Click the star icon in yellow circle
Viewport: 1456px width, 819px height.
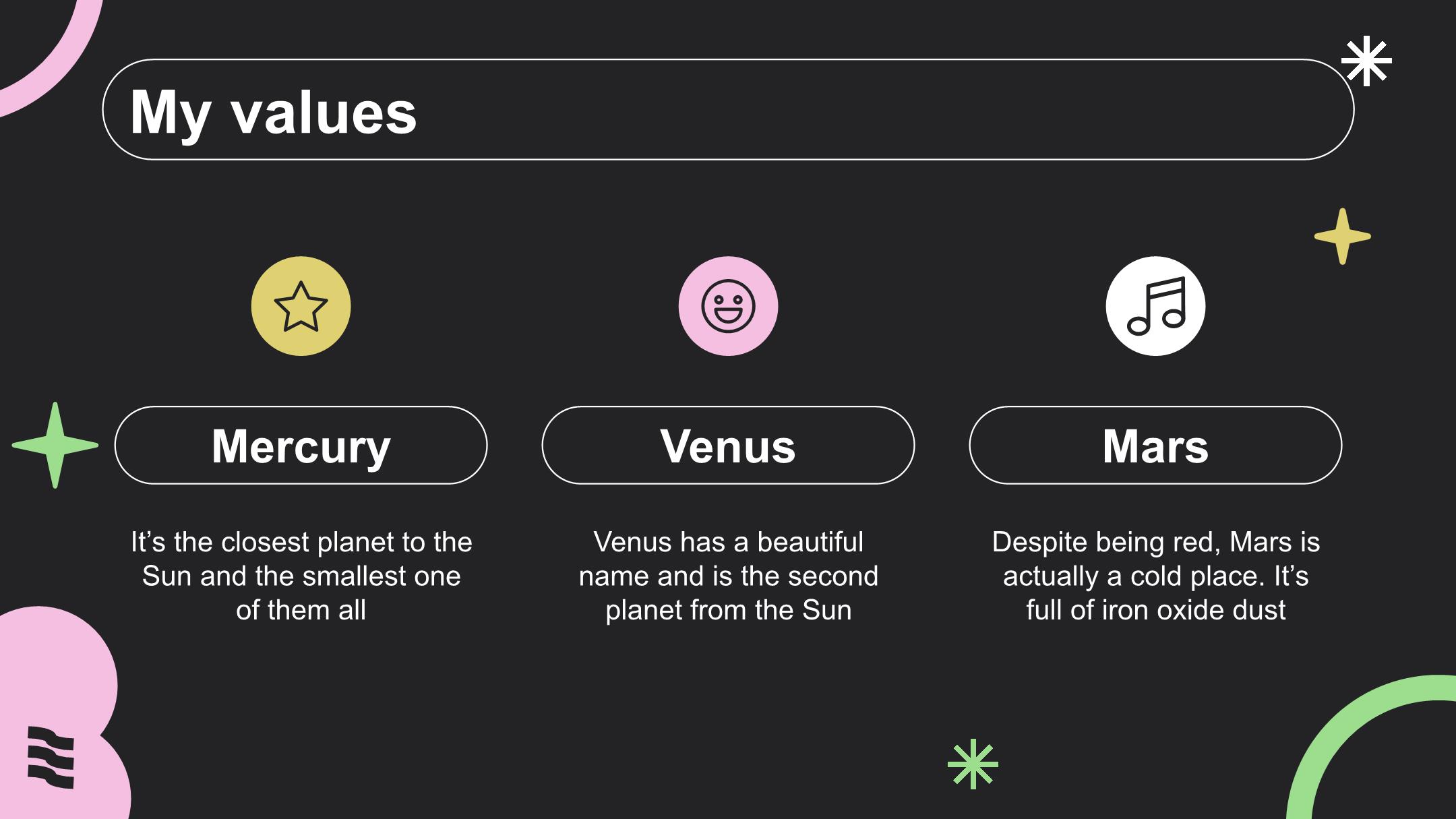click(x=301, y=306)
